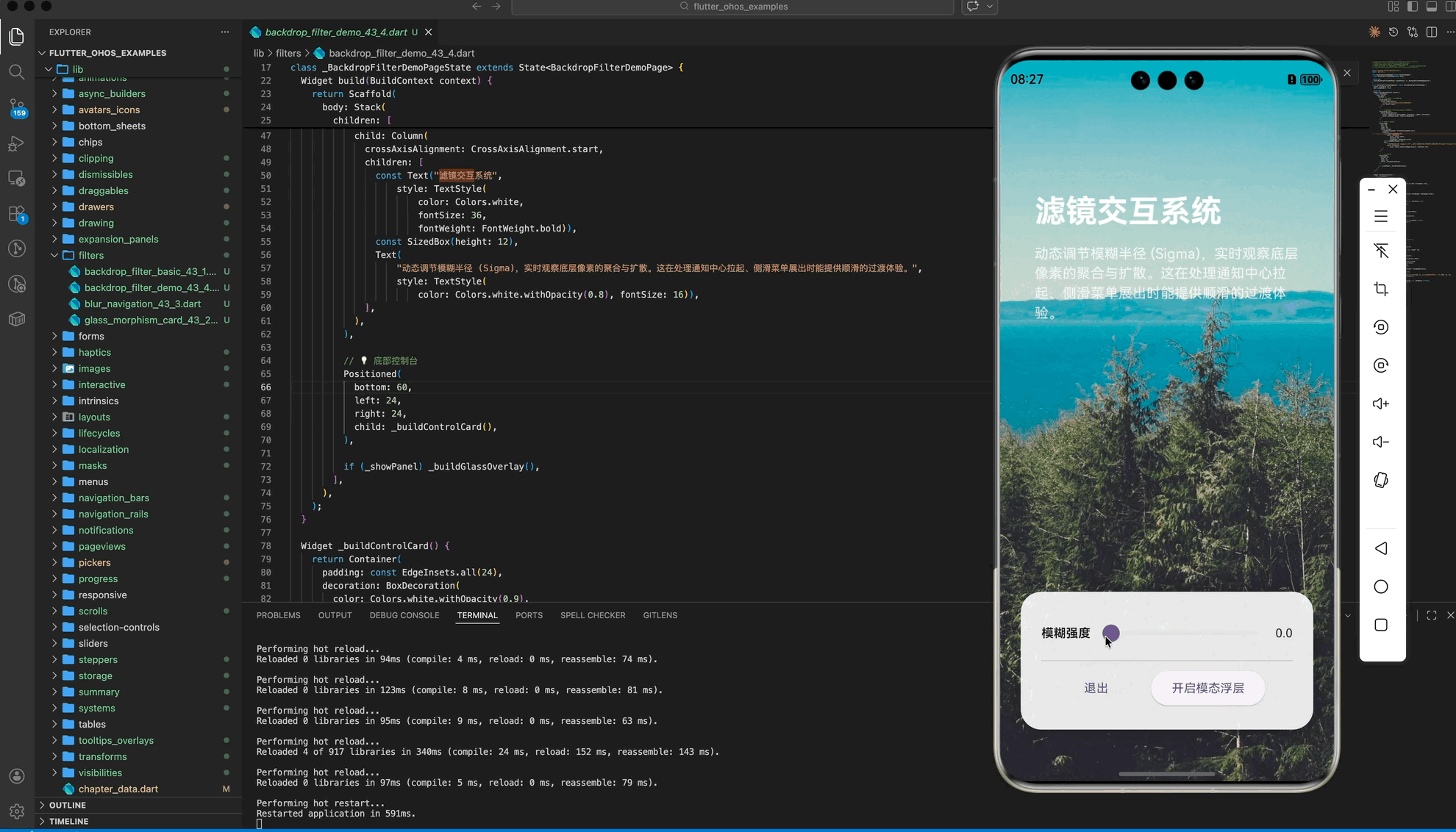Screen dimensions: 1456x832
Task: Click the emulator screenshot crop icon
Action: [x=1380, y=289]
